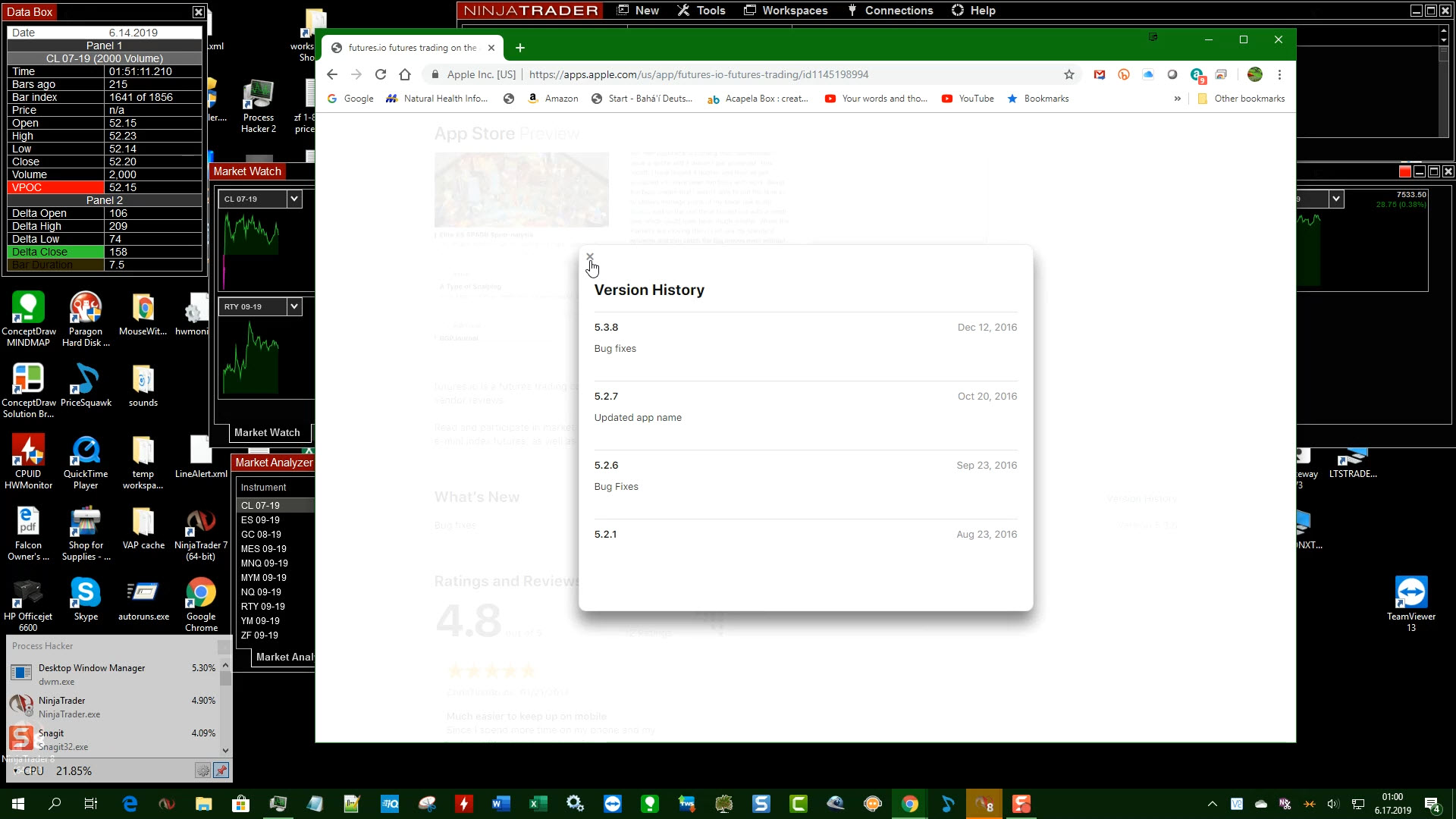Open PriceSquawk desktop icon
Viewport: 1456px width, 819px height.
pyautogui.click(x=86, y=385)
